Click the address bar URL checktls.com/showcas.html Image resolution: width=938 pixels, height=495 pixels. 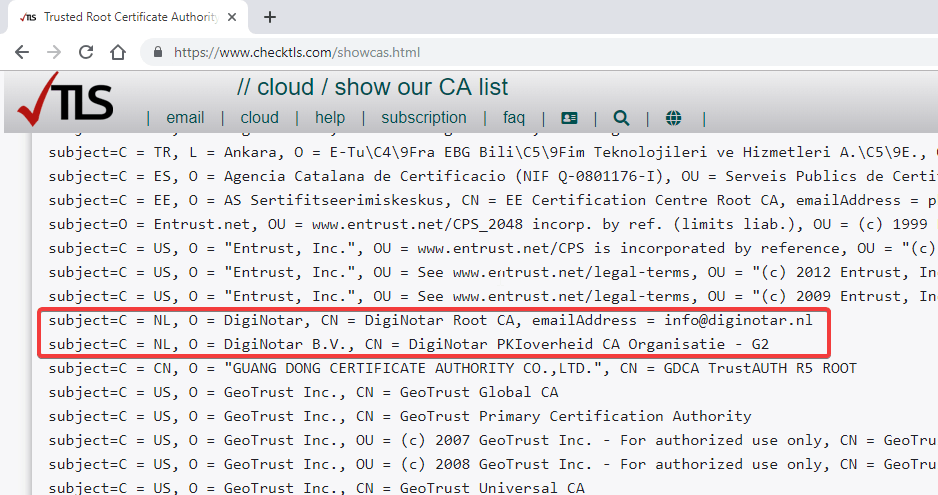coord(297,53)
